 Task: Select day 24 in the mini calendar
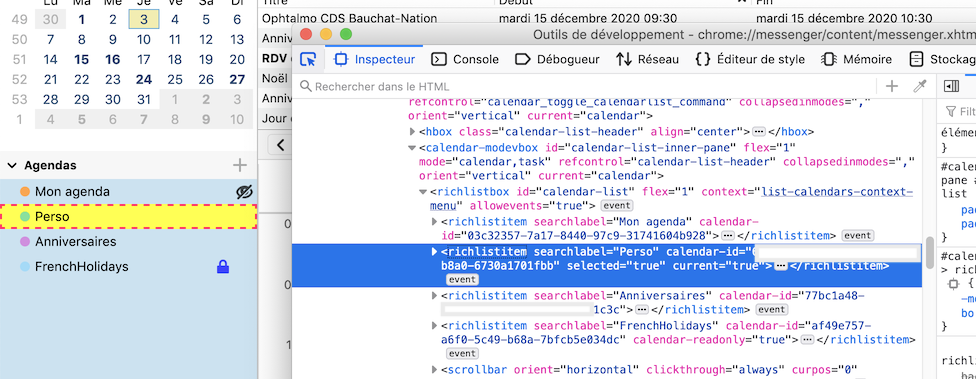tap(144, 80)
